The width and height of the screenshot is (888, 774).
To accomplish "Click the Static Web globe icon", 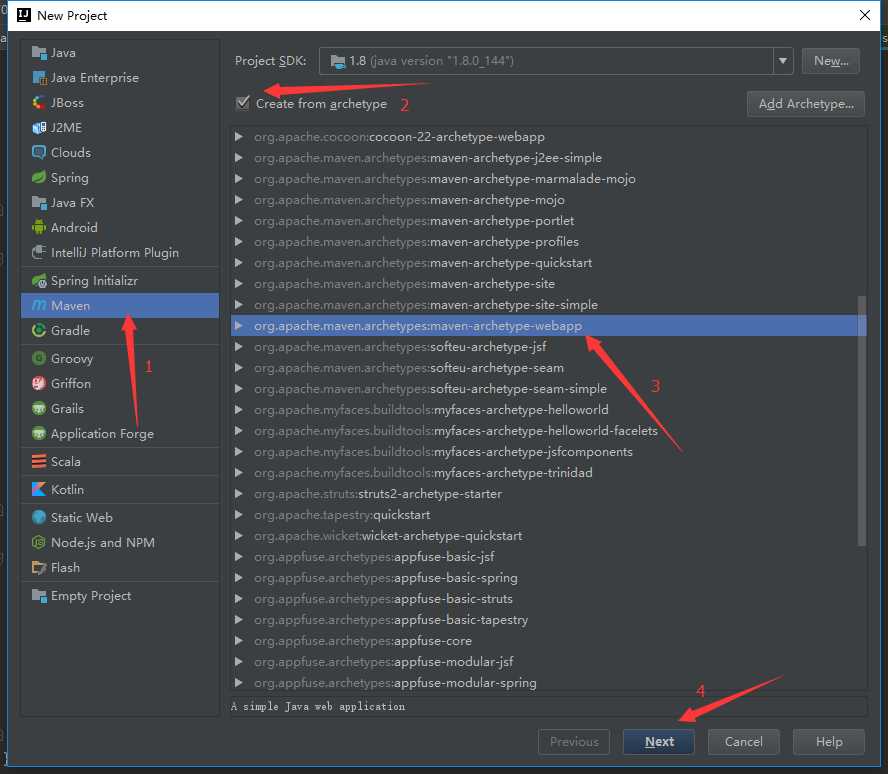I will click(39, 517).
